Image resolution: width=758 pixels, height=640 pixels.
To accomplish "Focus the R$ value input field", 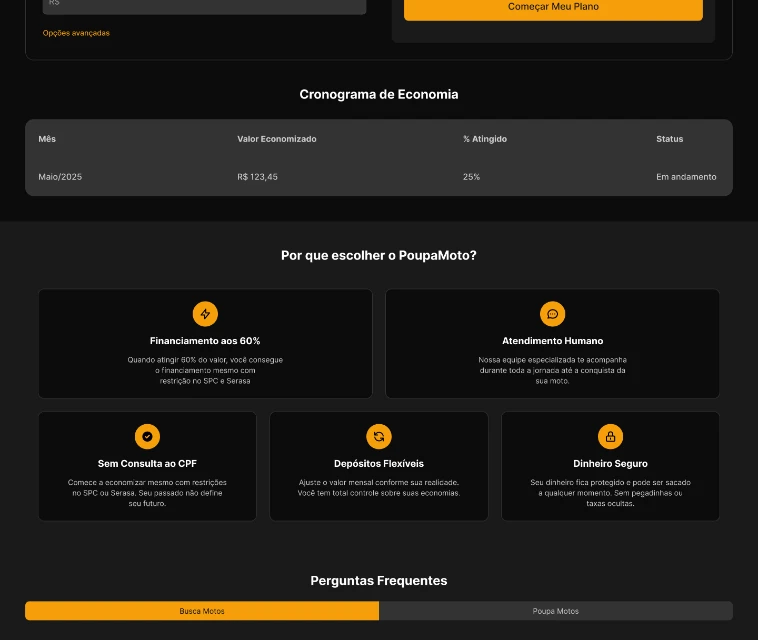I will click(204, 5).
